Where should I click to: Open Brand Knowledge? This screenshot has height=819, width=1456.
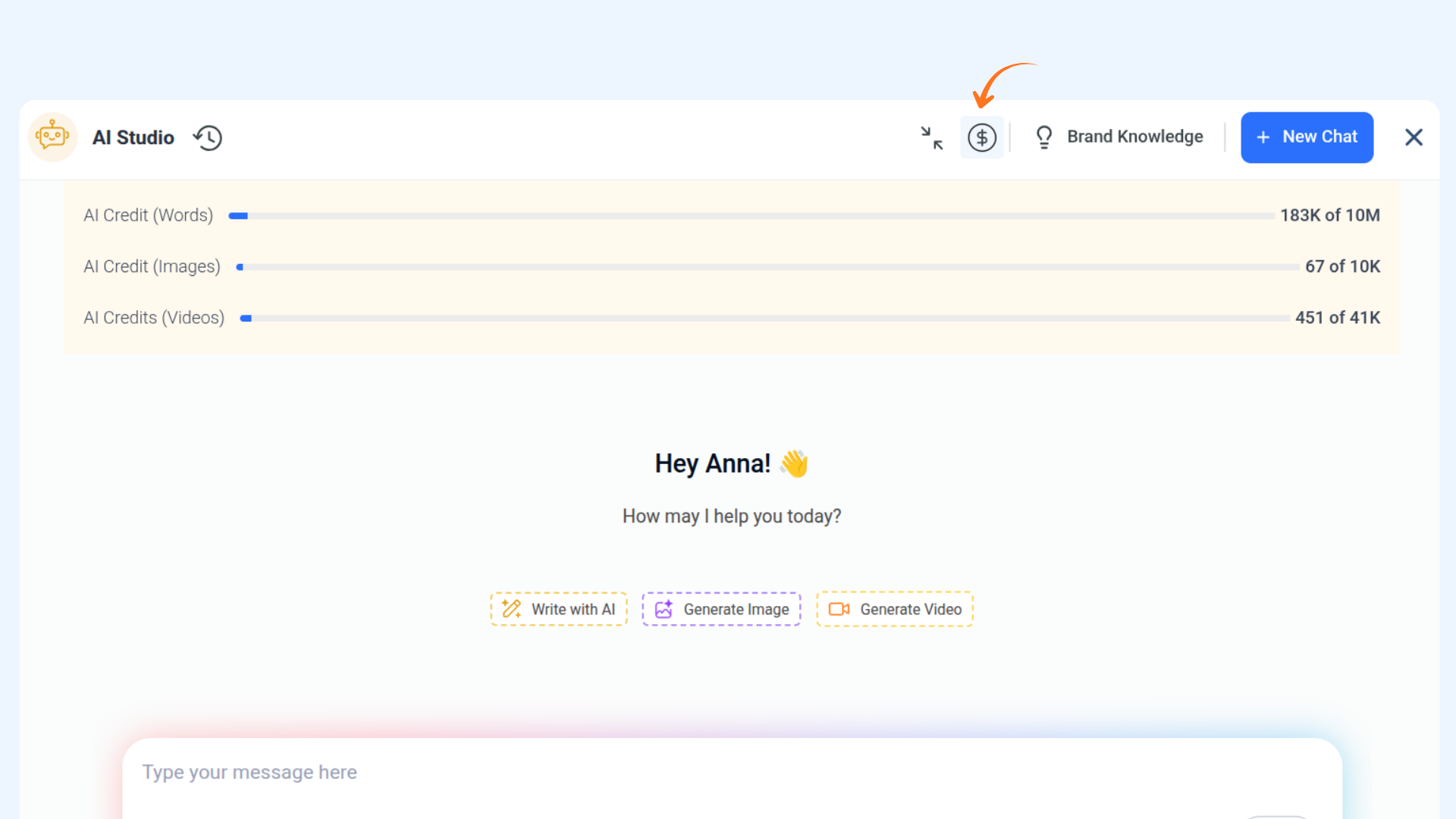tap(1134, 137)
